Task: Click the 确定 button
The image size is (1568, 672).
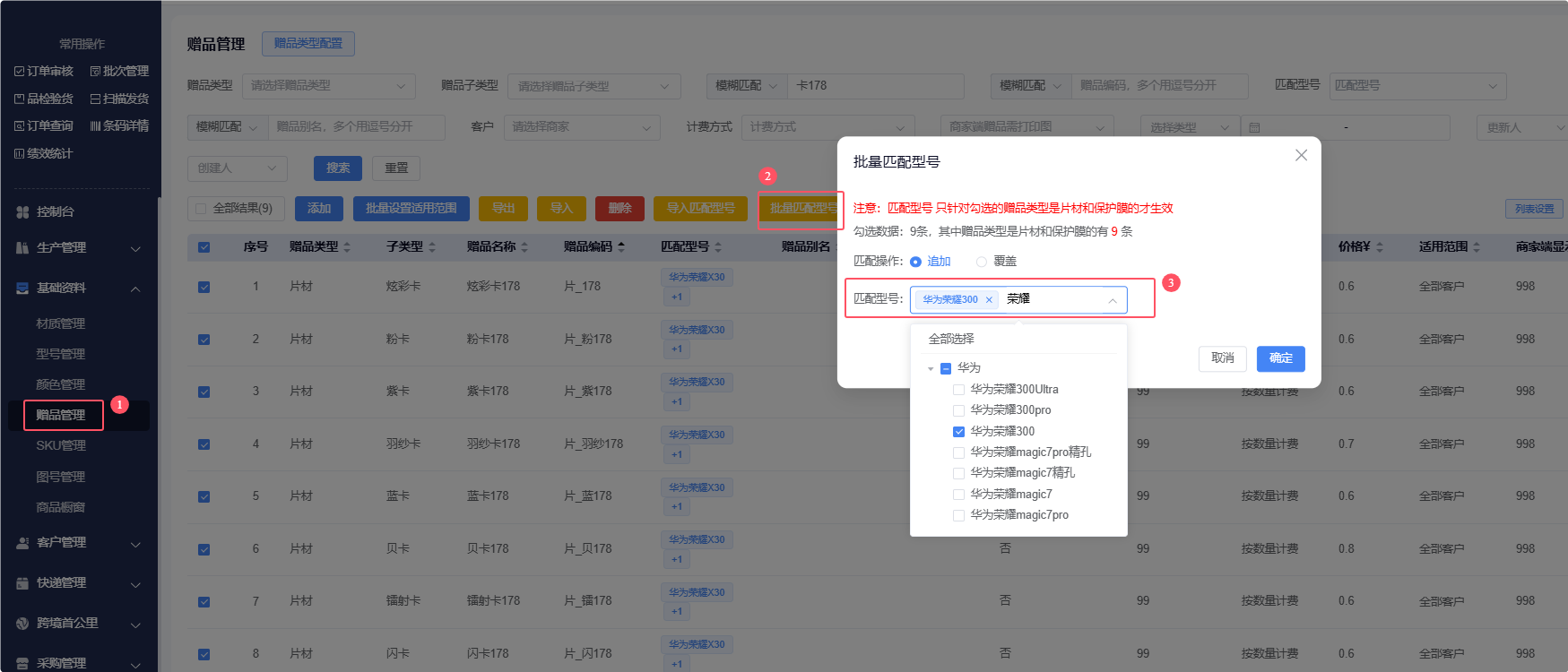Action: (x=1280, y=358)
